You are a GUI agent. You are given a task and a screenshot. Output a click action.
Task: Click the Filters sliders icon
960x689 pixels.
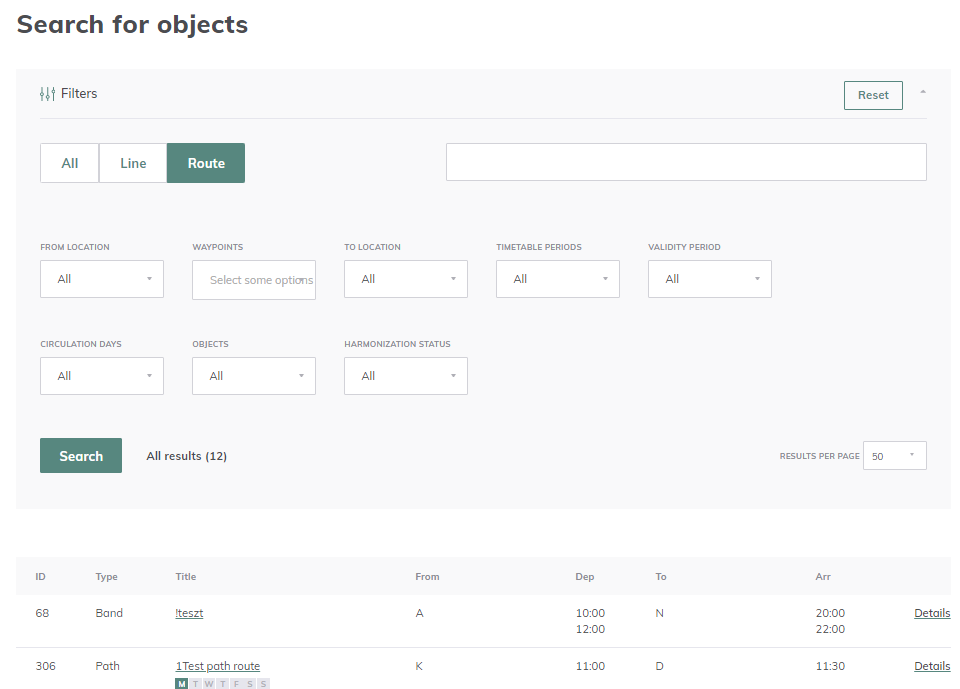pos(47,94)
